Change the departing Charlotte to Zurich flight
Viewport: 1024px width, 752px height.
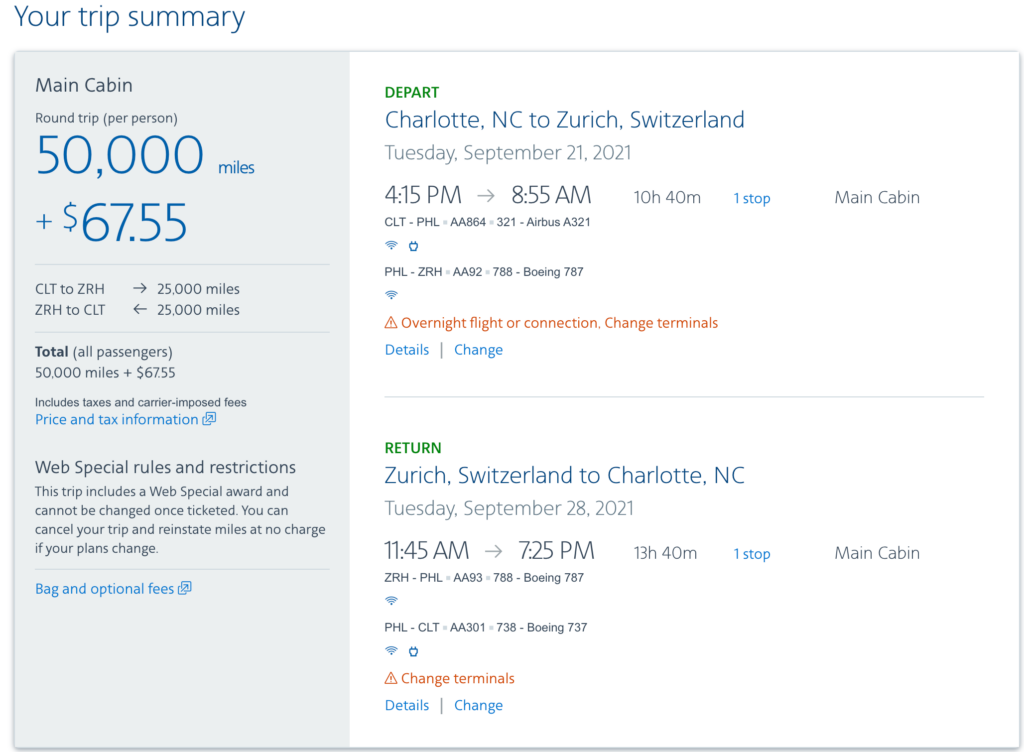[x=478, y=350]
